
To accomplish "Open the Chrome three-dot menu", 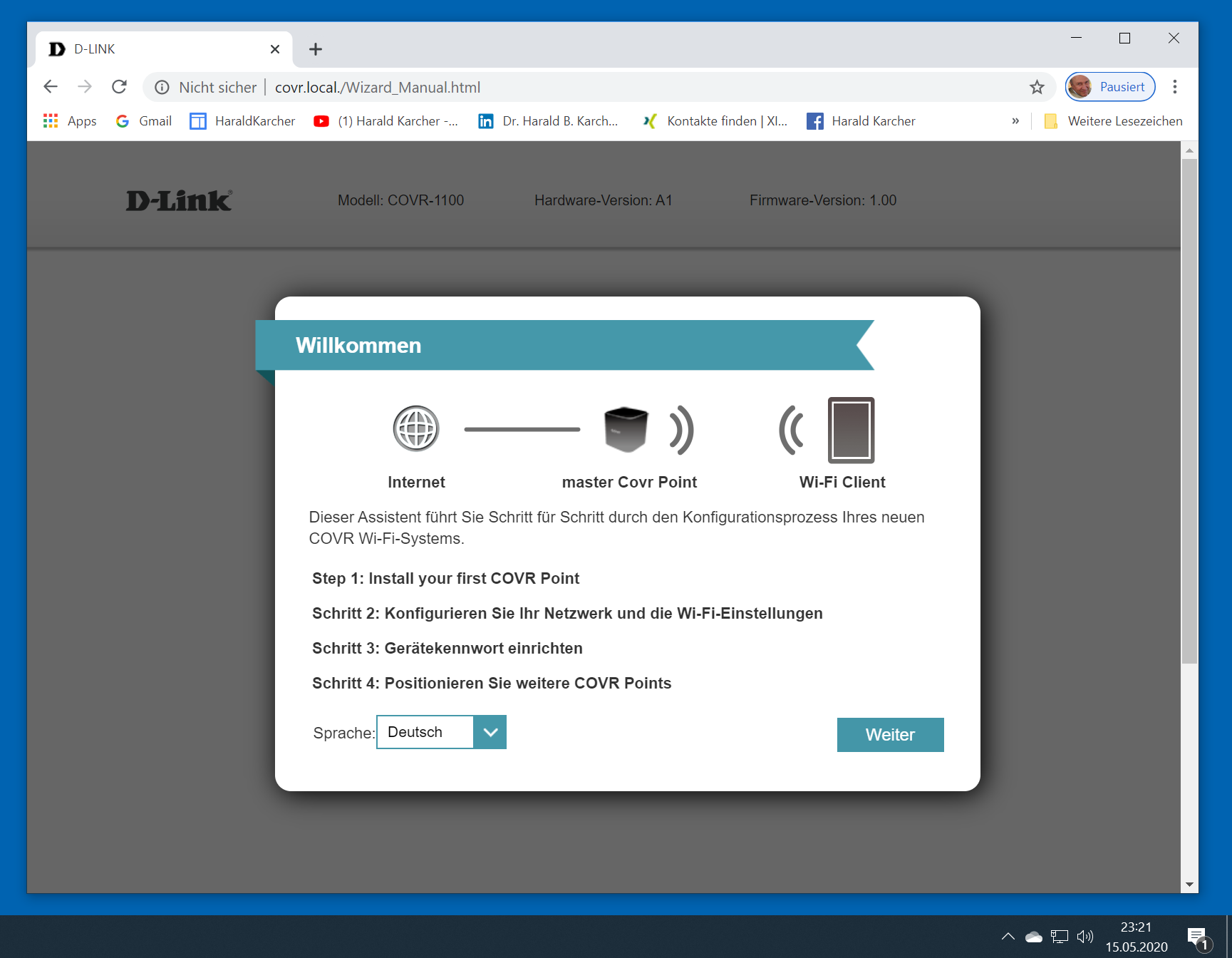I will point(1175,87).
